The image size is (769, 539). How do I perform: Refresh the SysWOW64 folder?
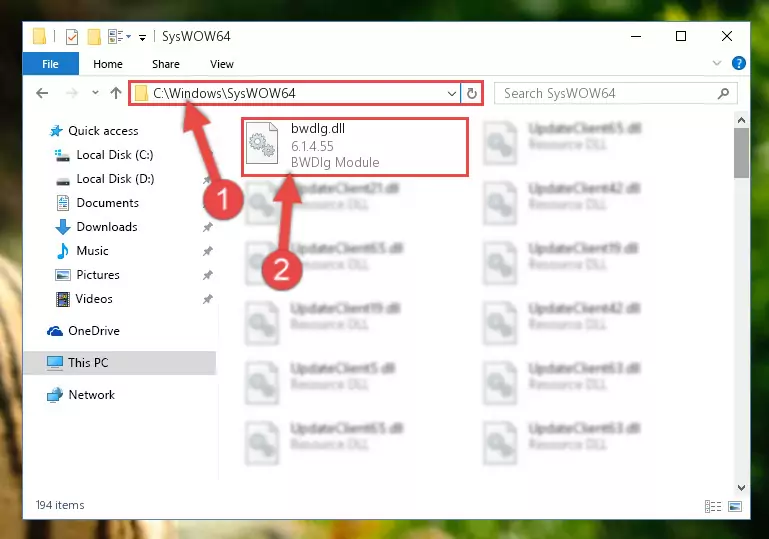[471, 93]
